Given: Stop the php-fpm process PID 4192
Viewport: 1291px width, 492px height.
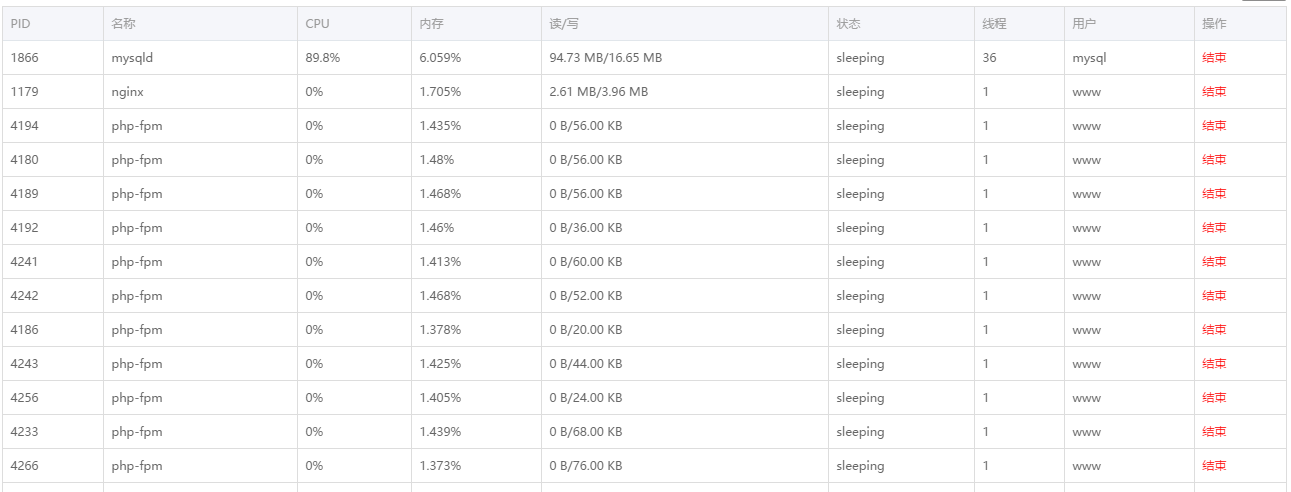Looking at the screenshot, I should (x=1214, y=228).
